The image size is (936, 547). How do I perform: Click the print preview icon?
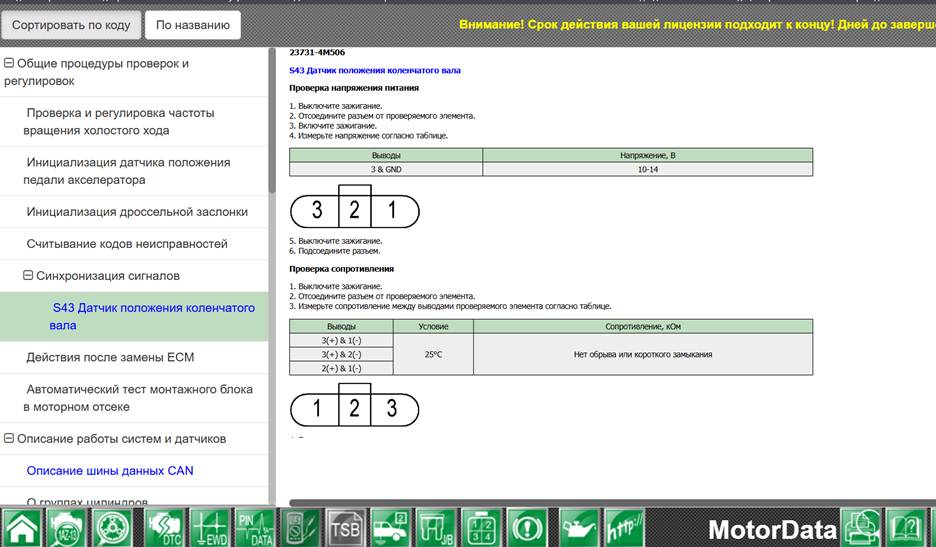click(x=861, y=528)
